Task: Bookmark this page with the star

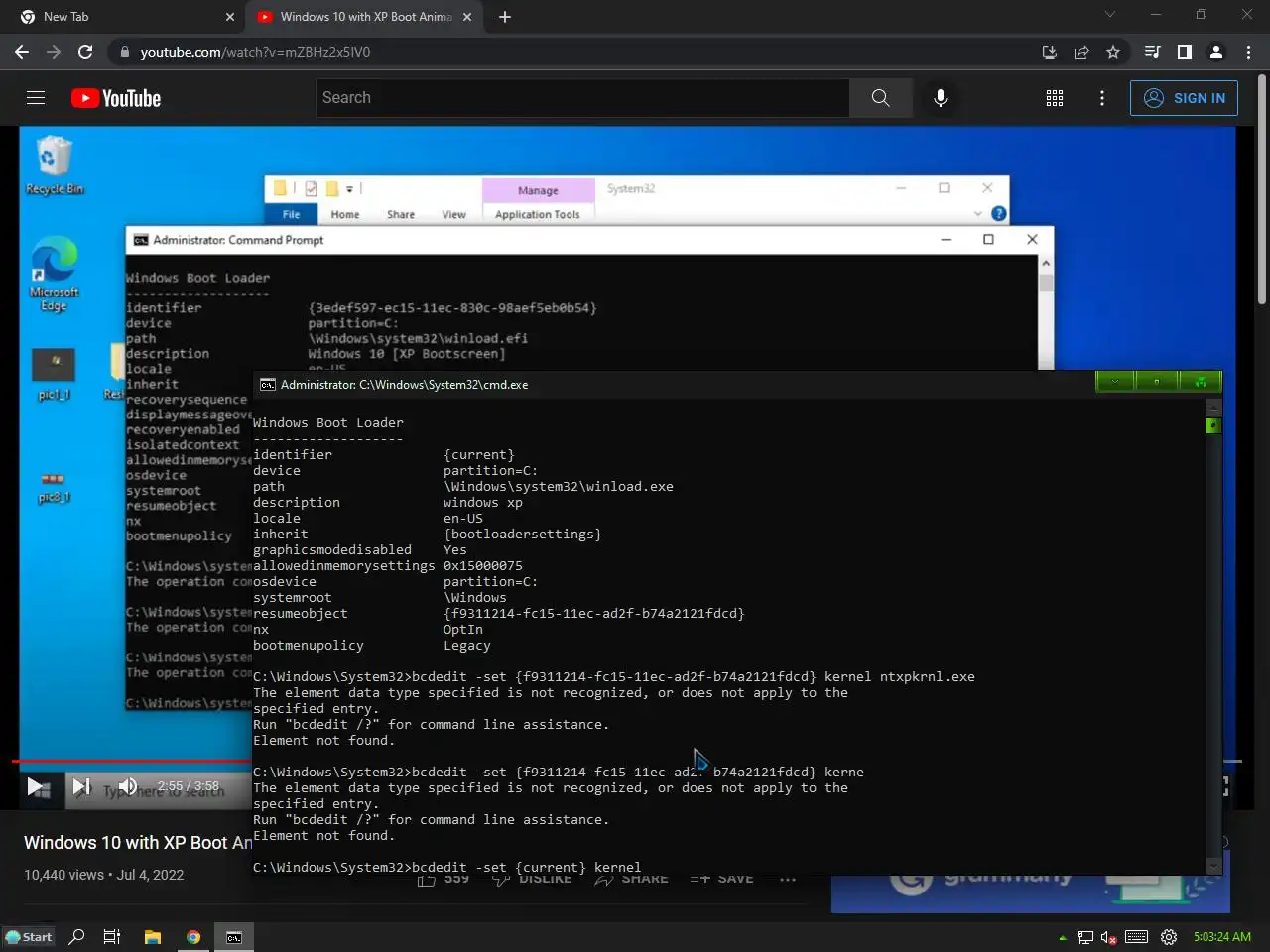Action: [1113, 52]
